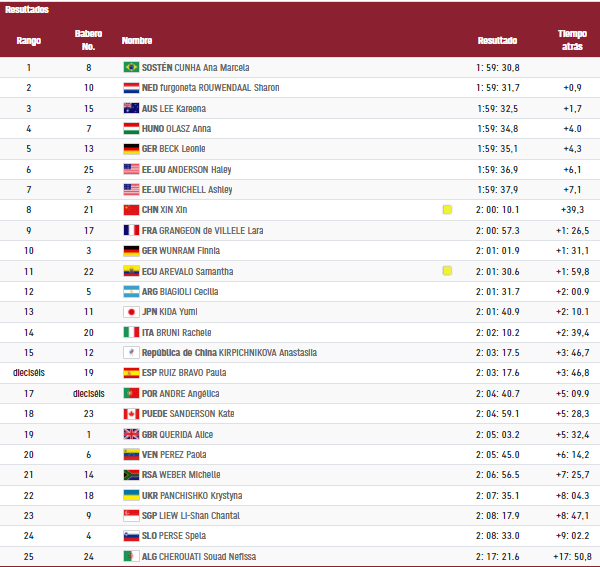Open athlete link GRANGEON de VILLELE Lara

tap(214, 230)
